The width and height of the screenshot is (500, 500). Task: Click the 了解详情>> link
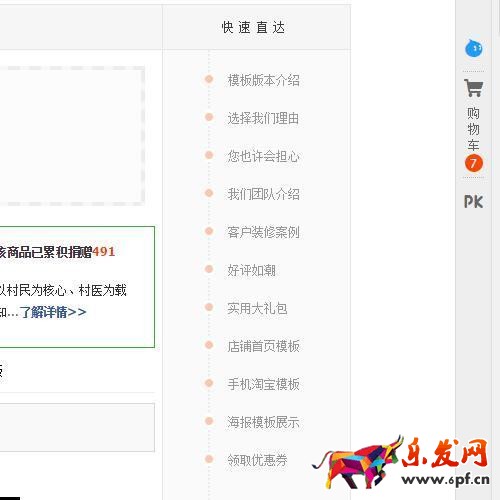coord(53,312)
